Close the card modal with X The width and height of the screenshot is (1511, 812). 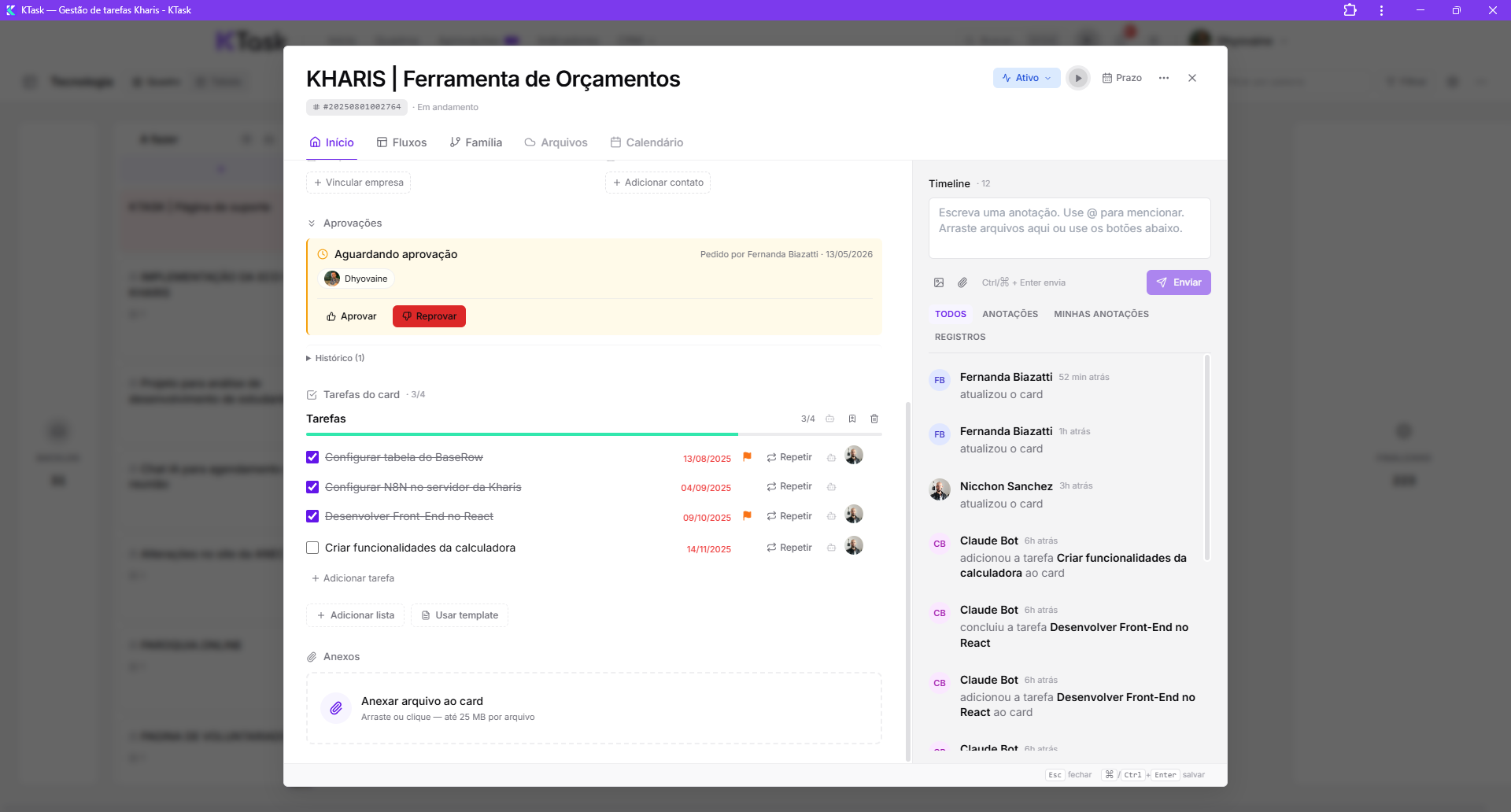click(1192, 78)
